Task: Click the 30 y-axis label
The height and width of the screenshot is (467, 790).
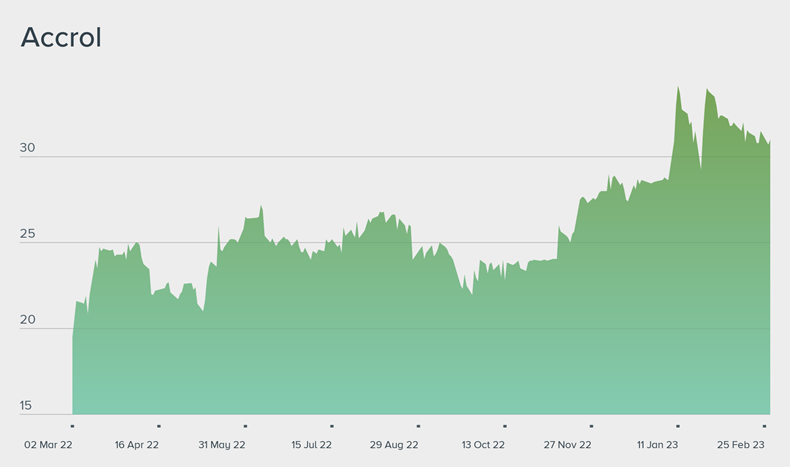Action: point(27,148)
